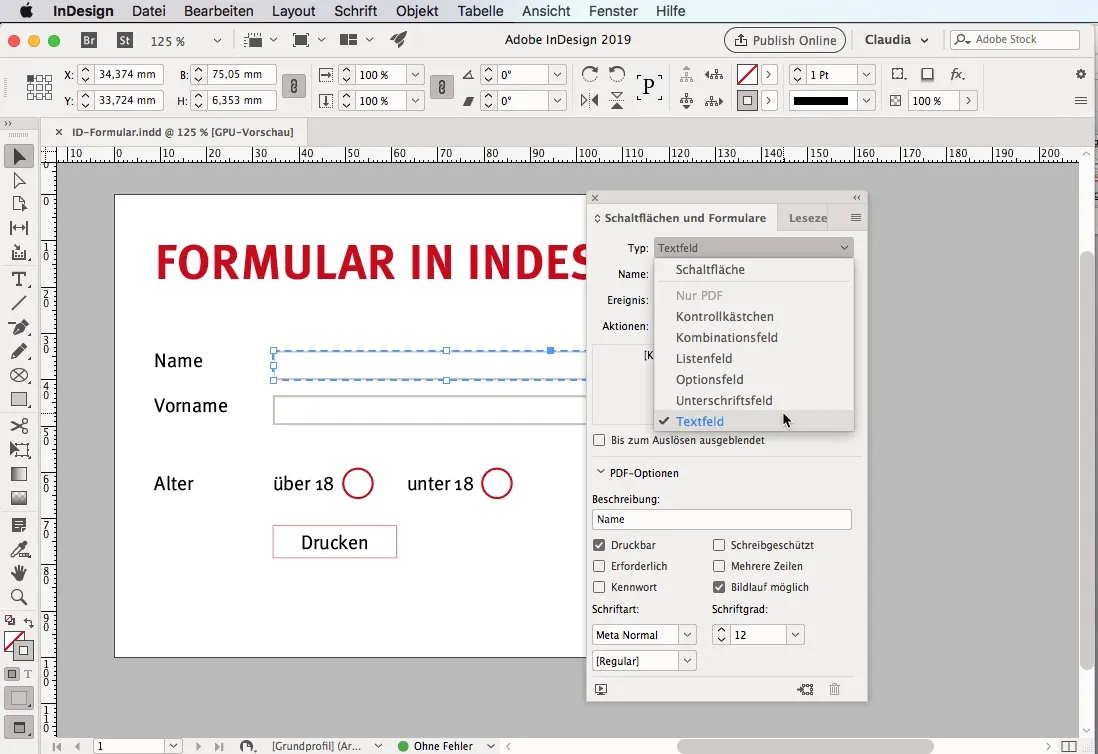Activate the Direct Selection tool

tap(18, 179)
